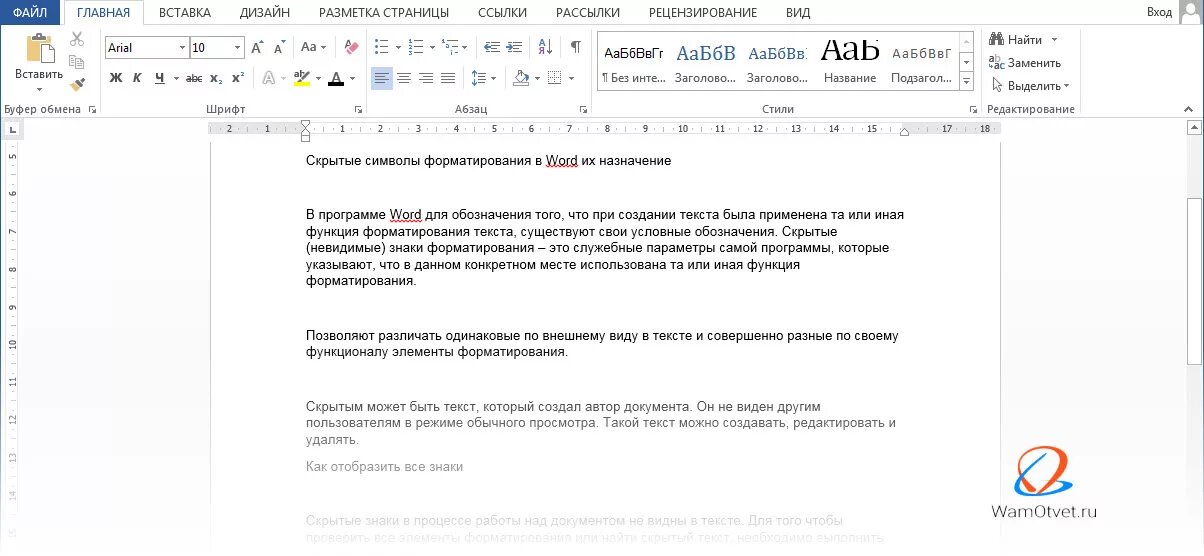This screenshot has width=1204, height=556.
Task: Toggle strikethrough (abc) formatting
Action: tap(194, 78)
